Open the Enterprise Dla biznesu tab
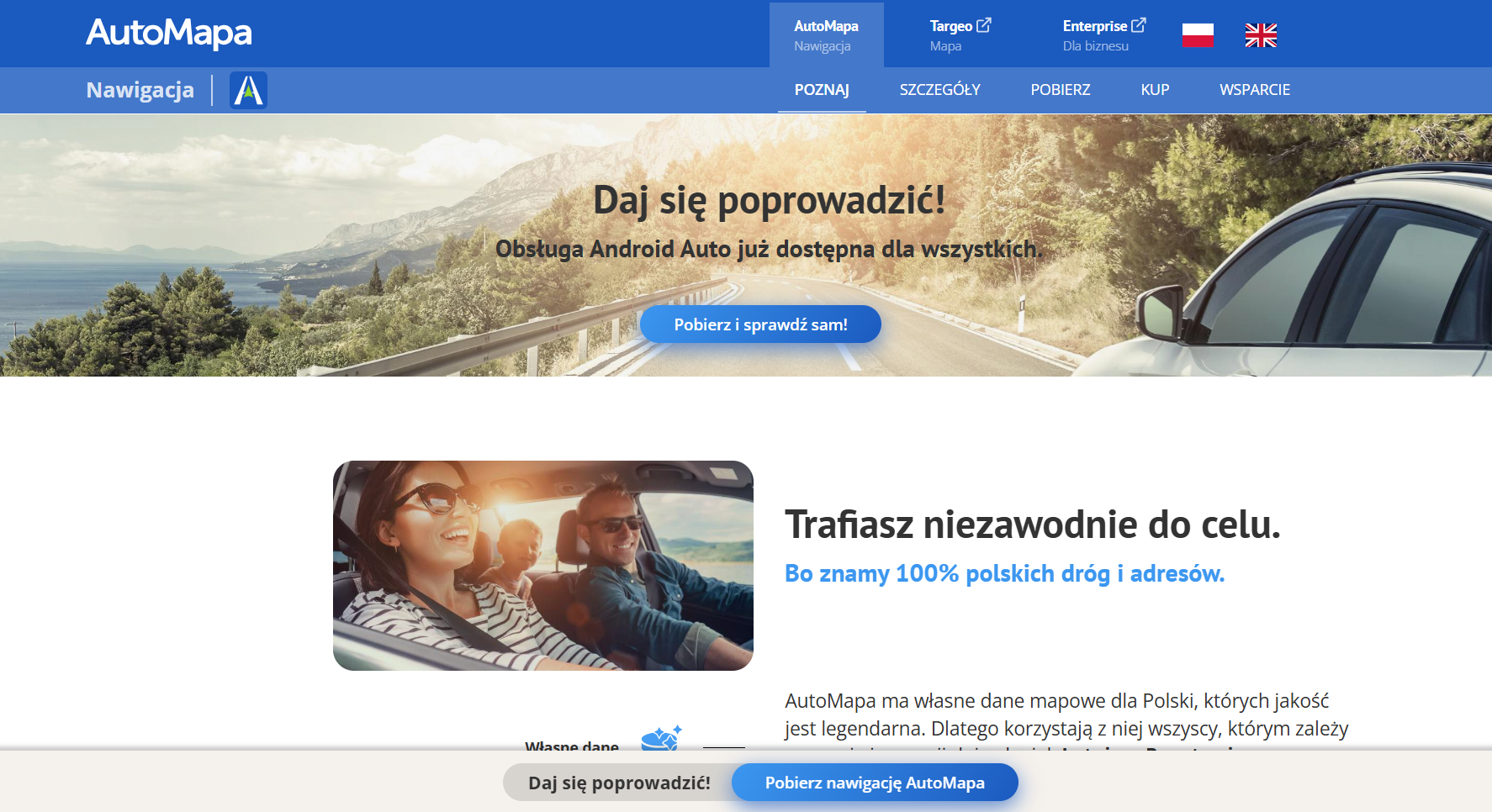The width and height of the screenshot is (1492, 812). [x=1103, y=35]
